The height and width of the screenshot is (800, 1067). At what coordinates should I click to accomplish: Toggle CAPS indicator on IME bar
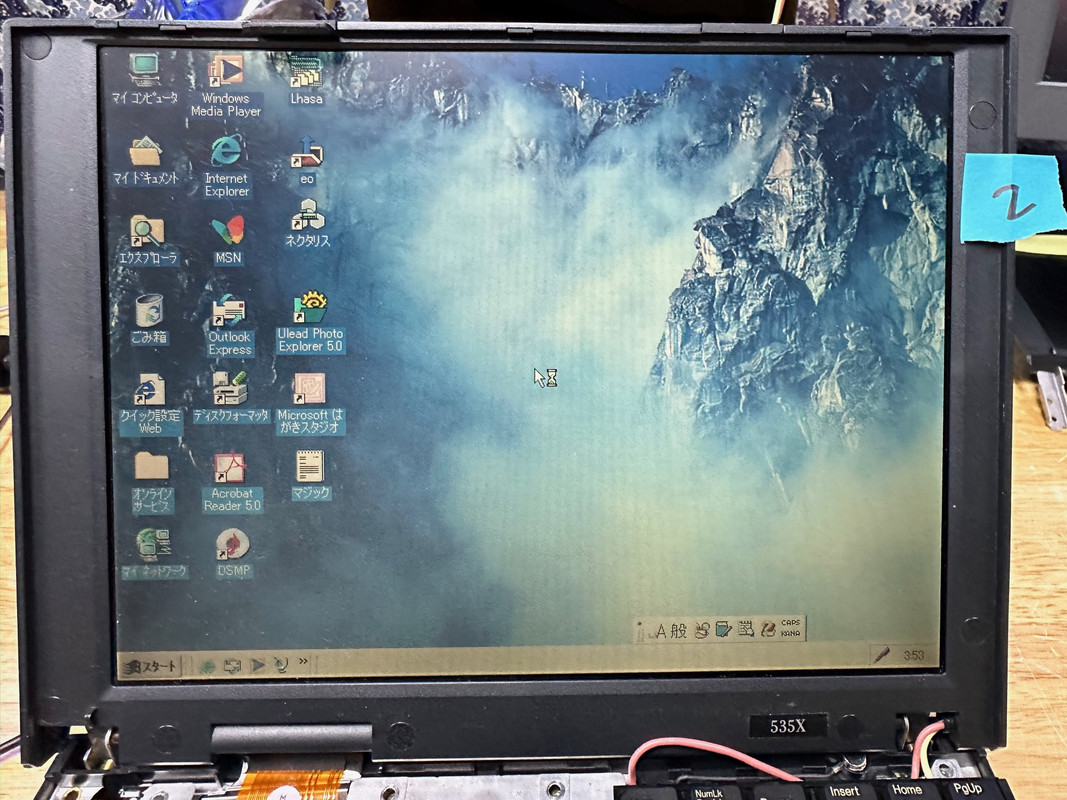click(791, 622)
